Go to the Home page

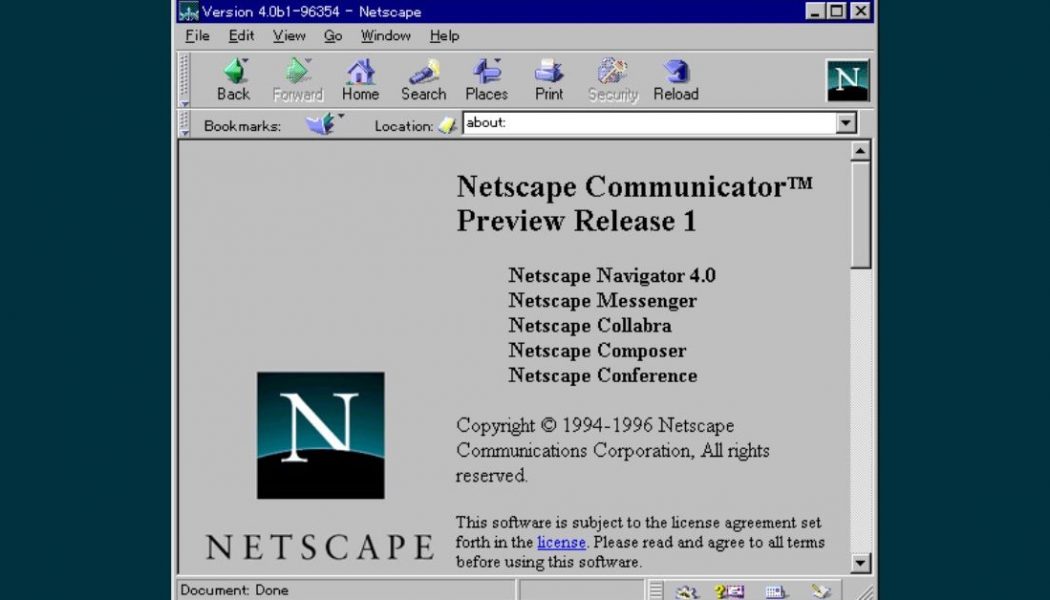pyautogui.click(x=360, y=80)
